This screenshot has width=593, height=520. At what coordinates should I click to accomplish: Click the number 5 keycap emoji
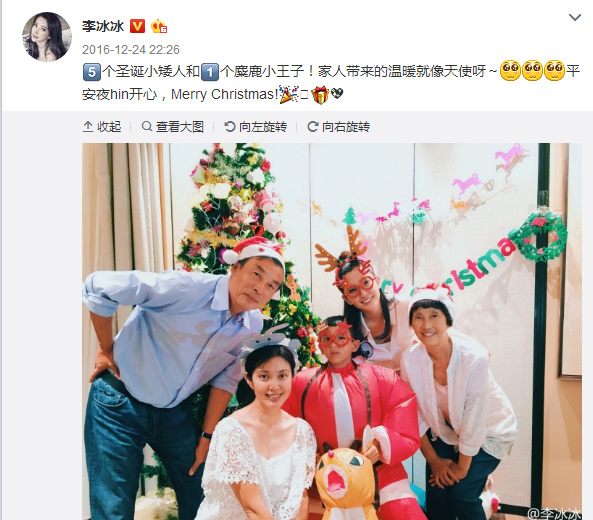[x=92, y=71]
